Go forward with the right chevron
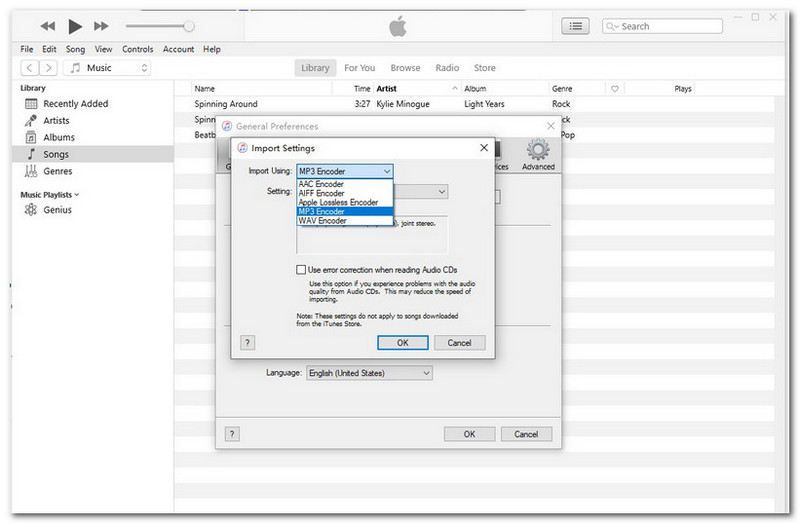The height and width of the screenshot is (524, 800). click(48, 68)
